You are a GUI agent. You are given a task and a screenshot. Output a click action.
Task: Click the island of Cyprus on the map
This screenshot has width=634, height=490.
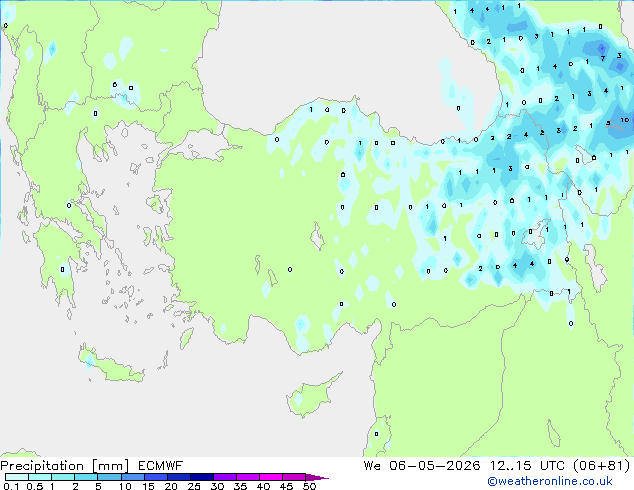point(311,396)
